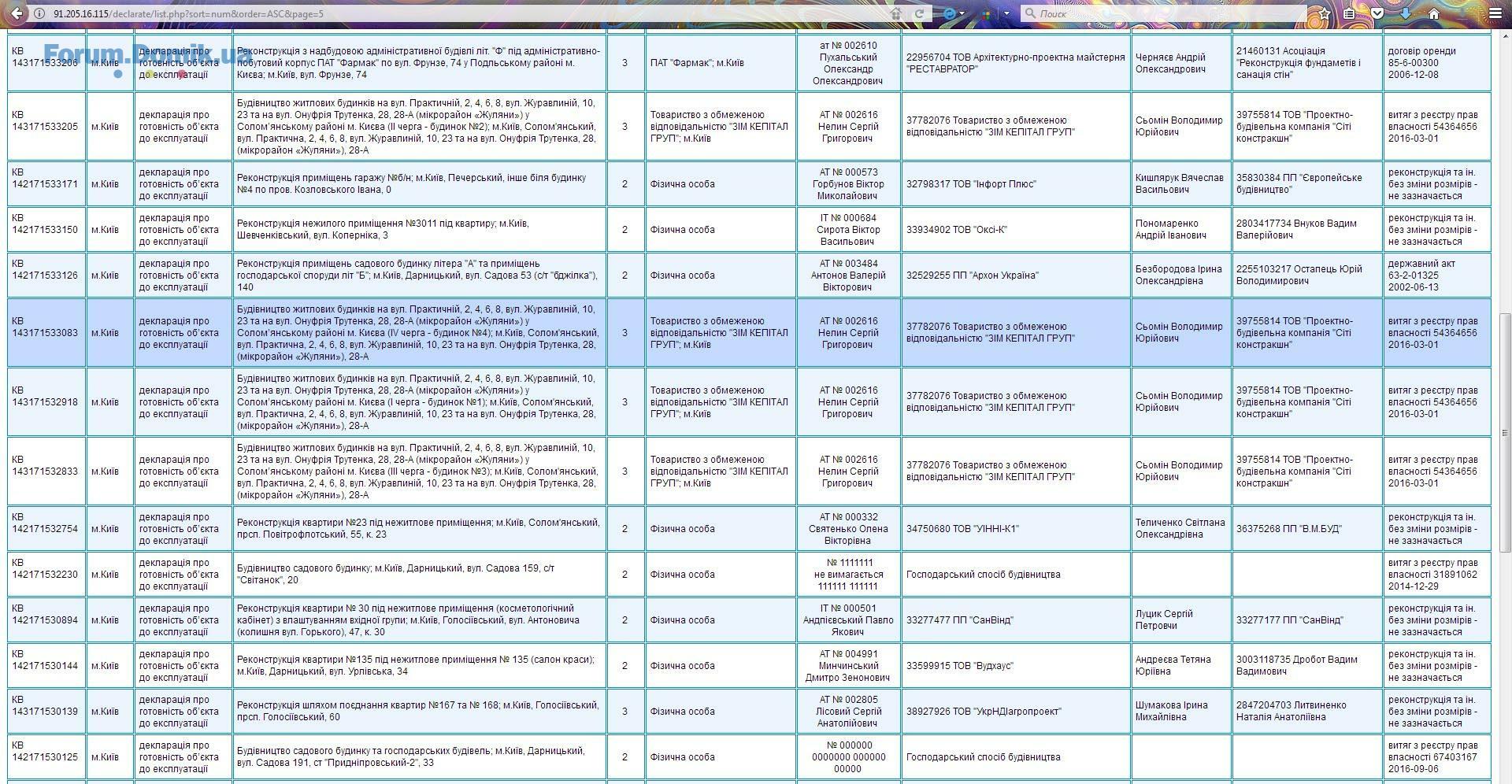Click the blue circular sync icon

[x=950, y=13]
